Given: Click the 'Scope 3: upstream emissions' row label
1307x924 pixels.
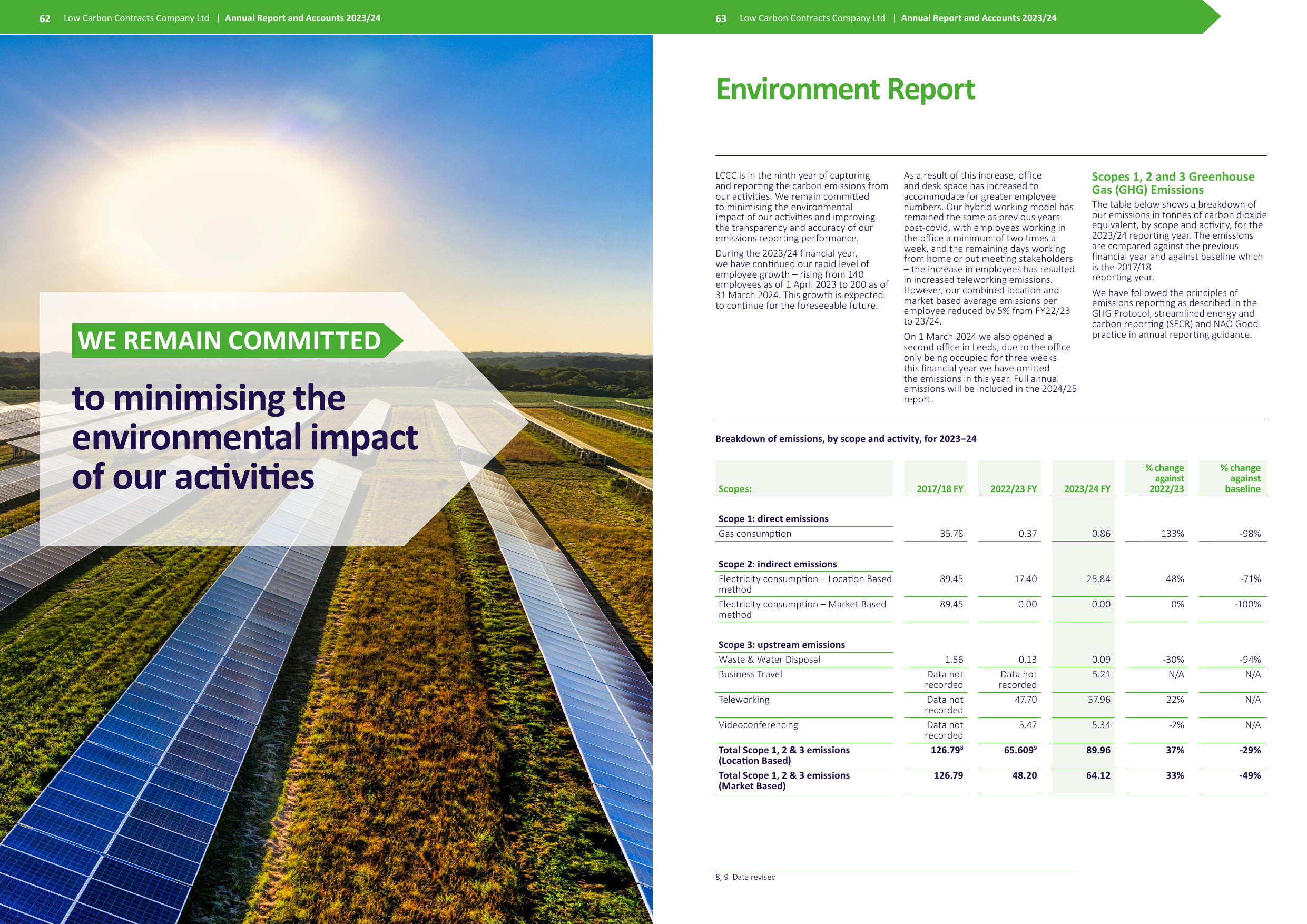Looking at the screenshot, I should [x=781, y=644].
